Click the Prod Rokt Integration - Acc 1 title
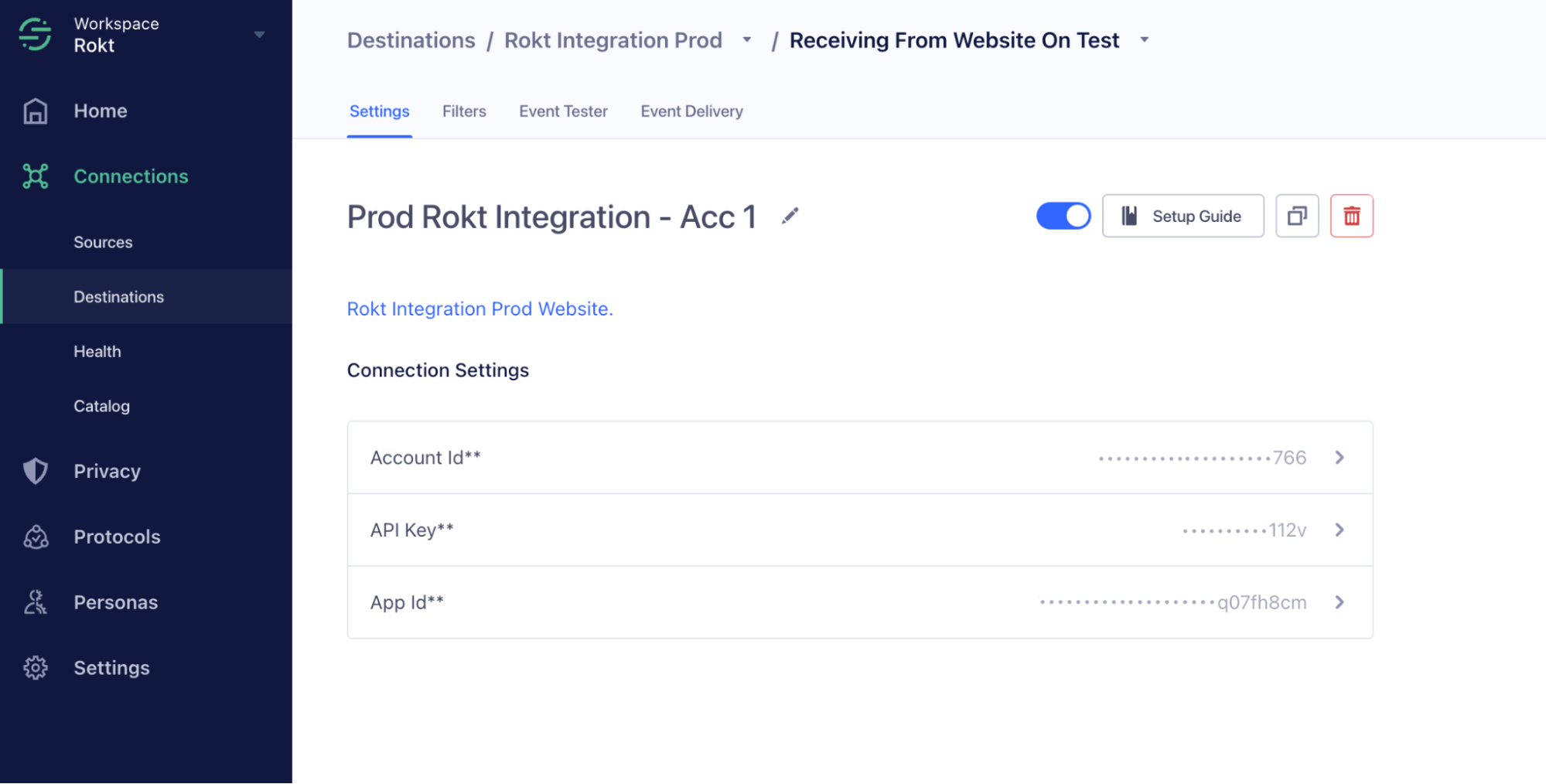The image size is (1546, 784). pyautogui.click(x=551, y=217)
